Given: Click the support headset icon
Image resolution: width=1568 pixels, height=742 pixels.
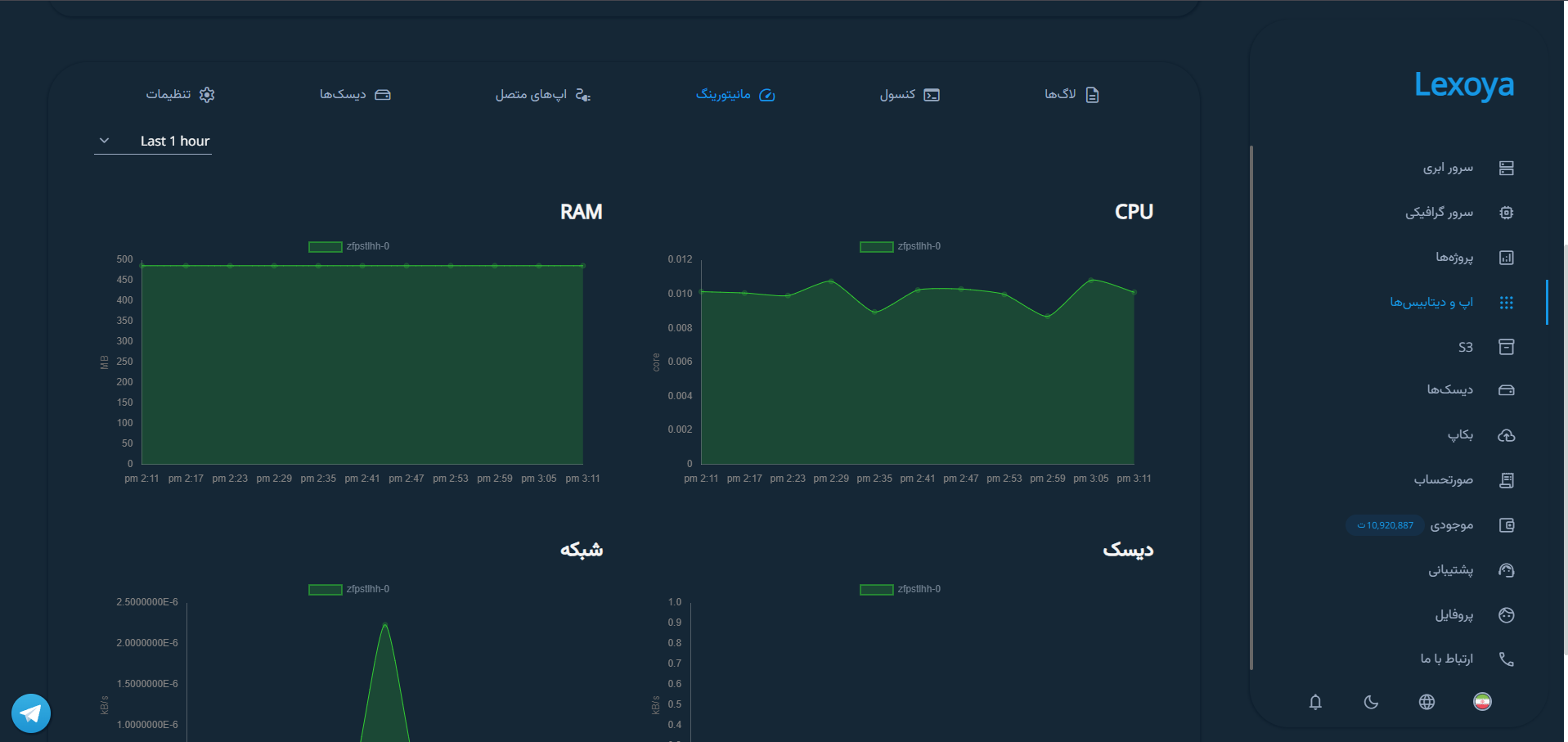Looking at the screenshot, I should [x=1506, y=570].
